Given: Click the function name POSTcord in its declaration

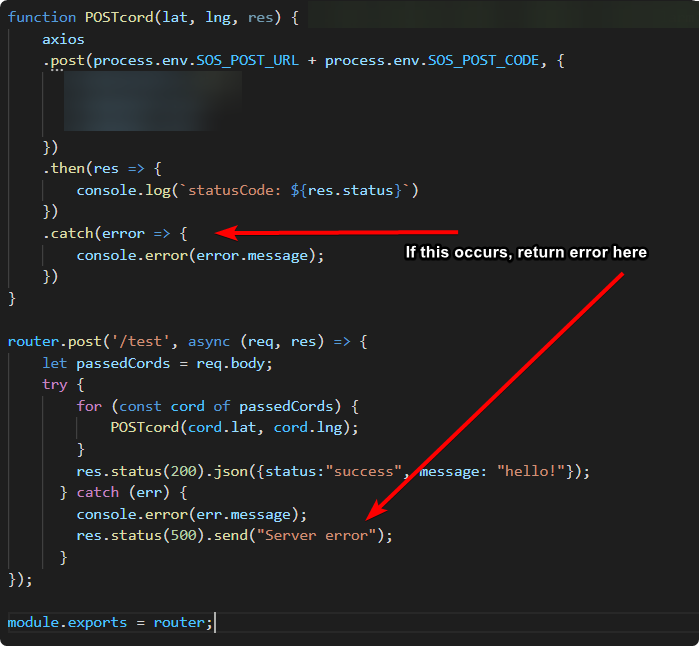Looking at the screenshot, I should tap(119, 17).
